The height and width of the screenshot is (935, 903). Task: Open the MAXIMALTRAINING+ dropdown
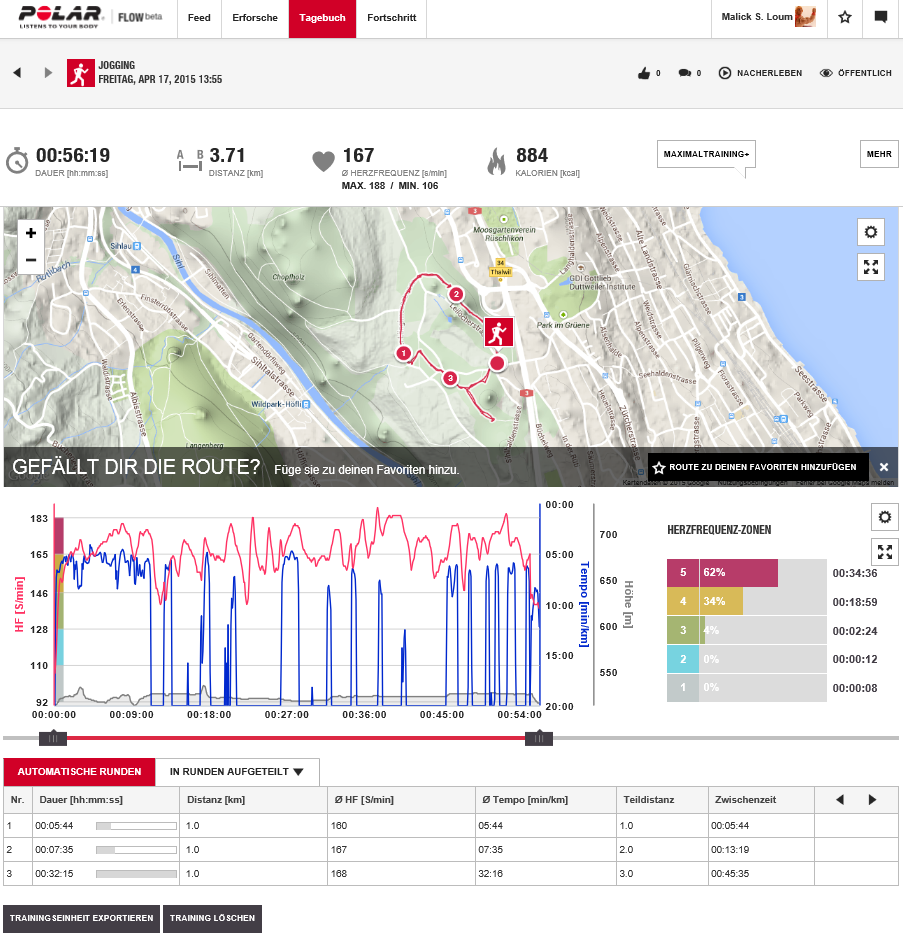[x=706, y=154]
